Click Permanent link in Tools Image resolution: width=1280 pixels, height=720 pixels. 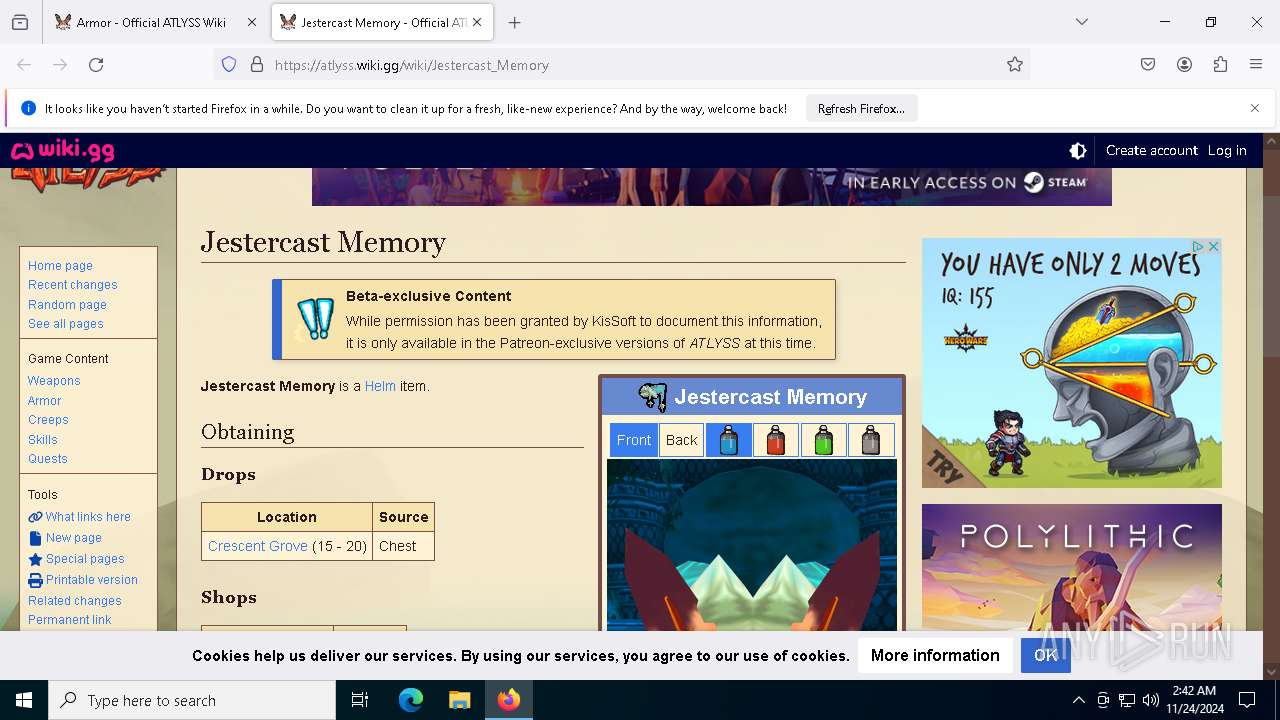pos(70,620)
